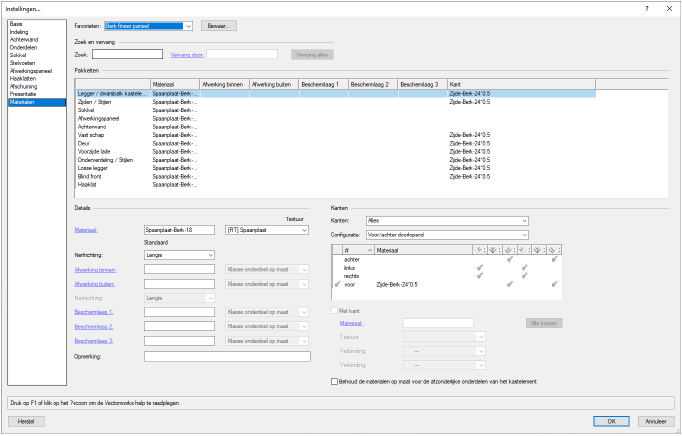Click the Vervang door link
682x436 pixels.
[187, 55]
